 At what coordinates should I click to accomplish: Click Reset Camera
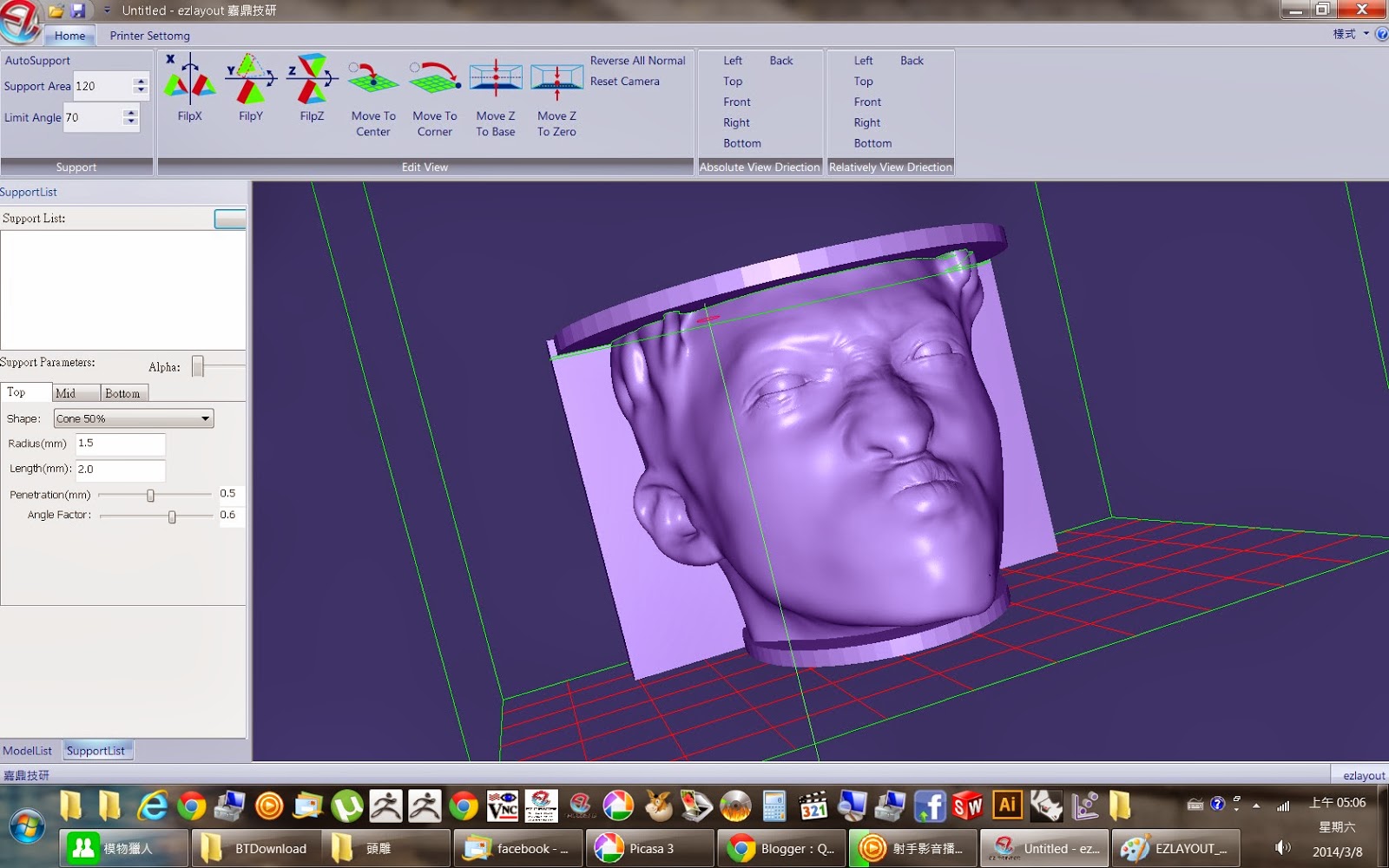(625, 82)
